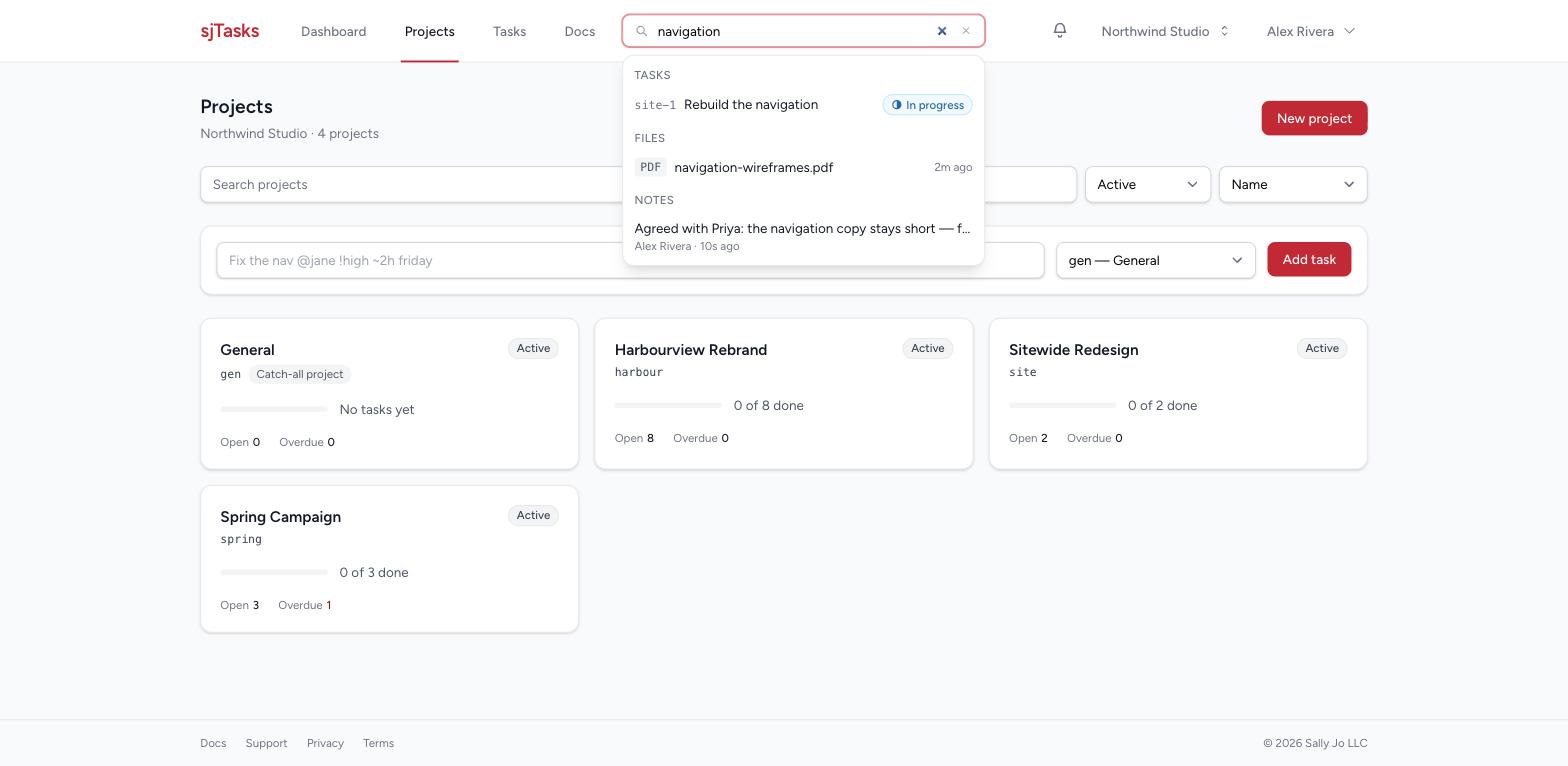Click the Active badge on Sitewide Redesign
The image size is (1568, 766).
pyautogui.click(x=1322, y=348)
